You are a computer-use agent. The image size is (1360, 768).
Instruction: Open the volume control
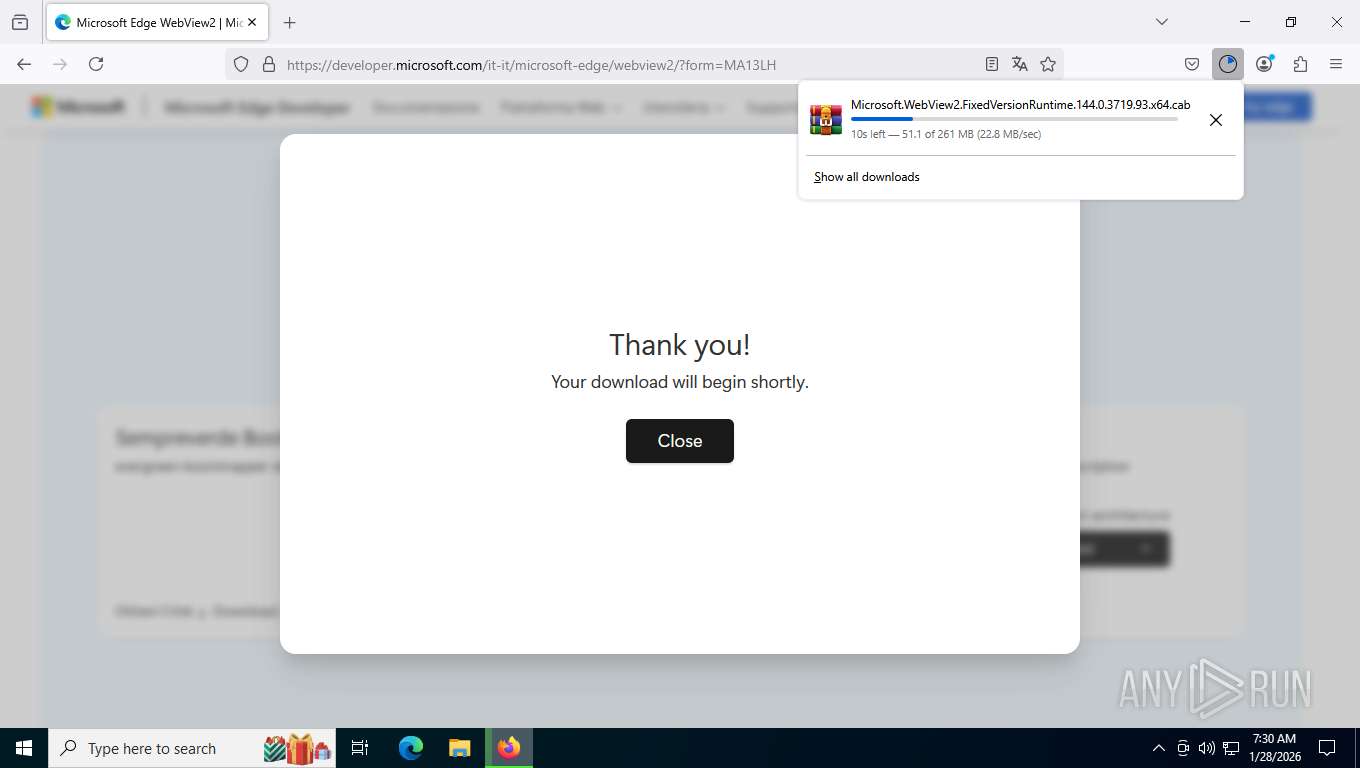point(1207,748)
